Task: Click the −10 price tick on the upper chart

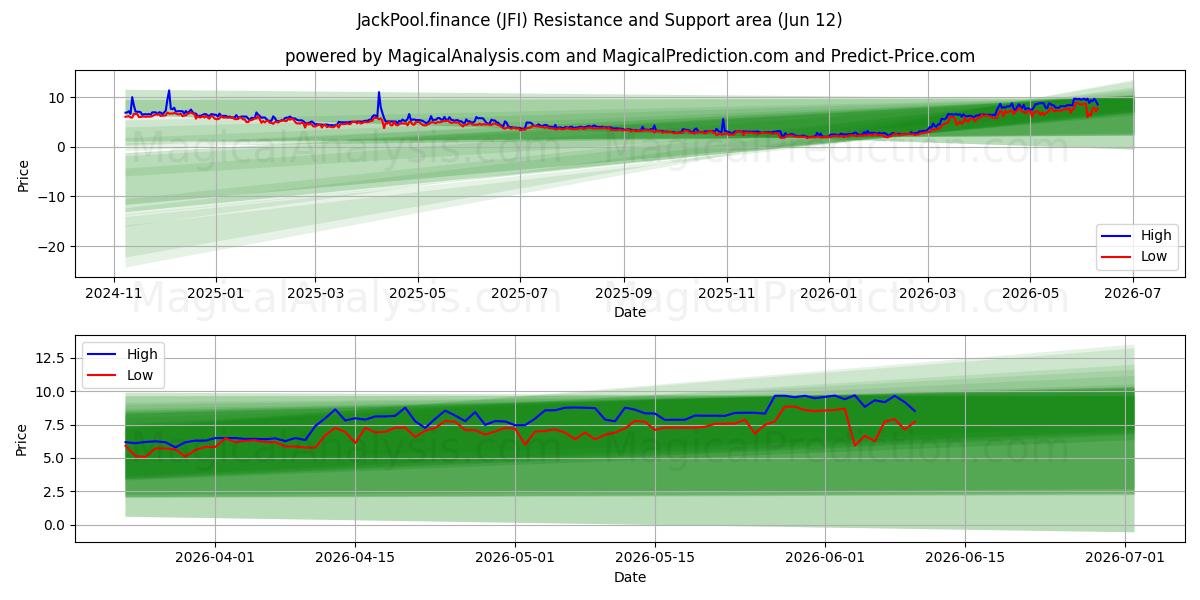Action: coord(52,197)
